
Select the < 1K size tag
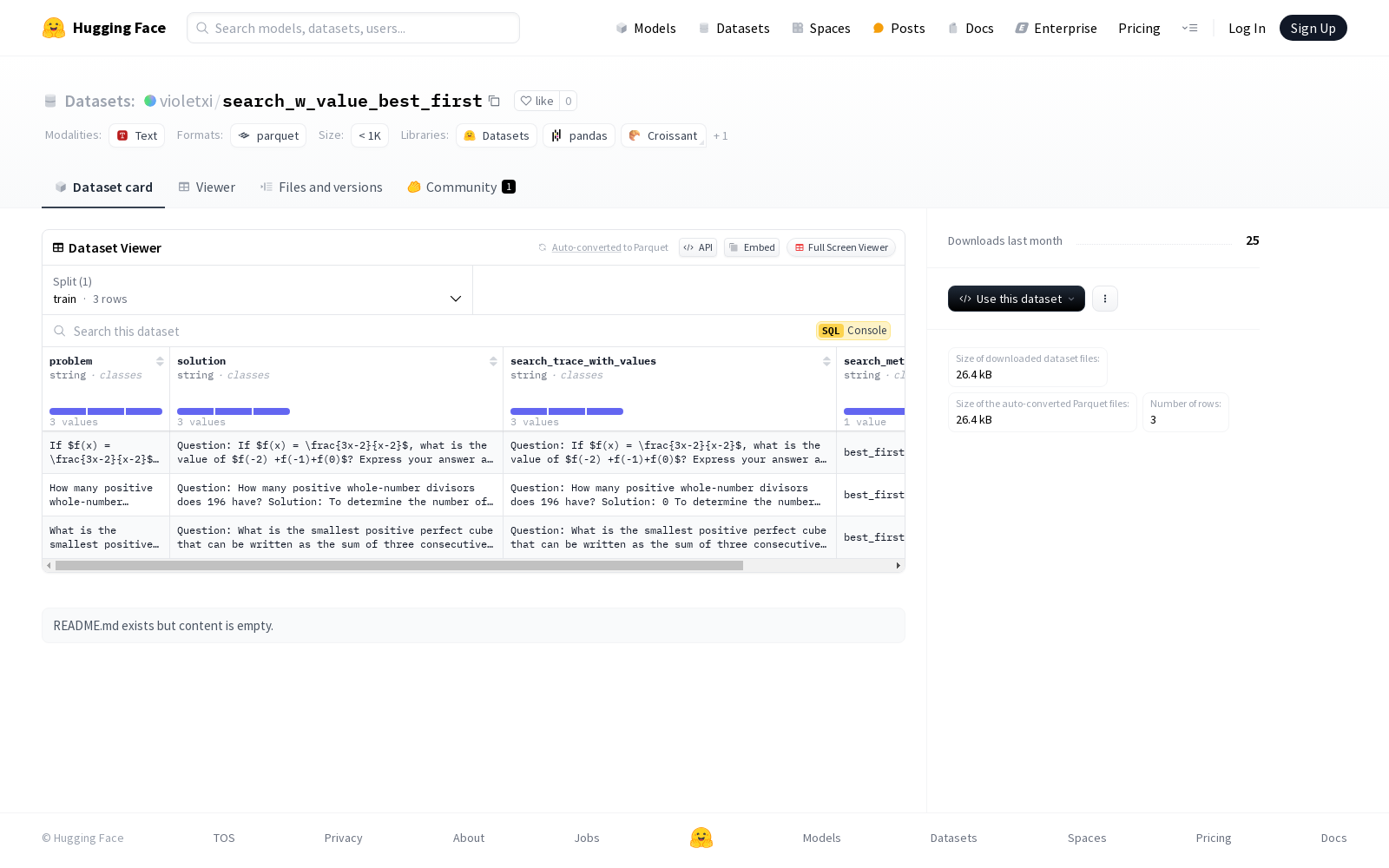click(x=370, y=135)
